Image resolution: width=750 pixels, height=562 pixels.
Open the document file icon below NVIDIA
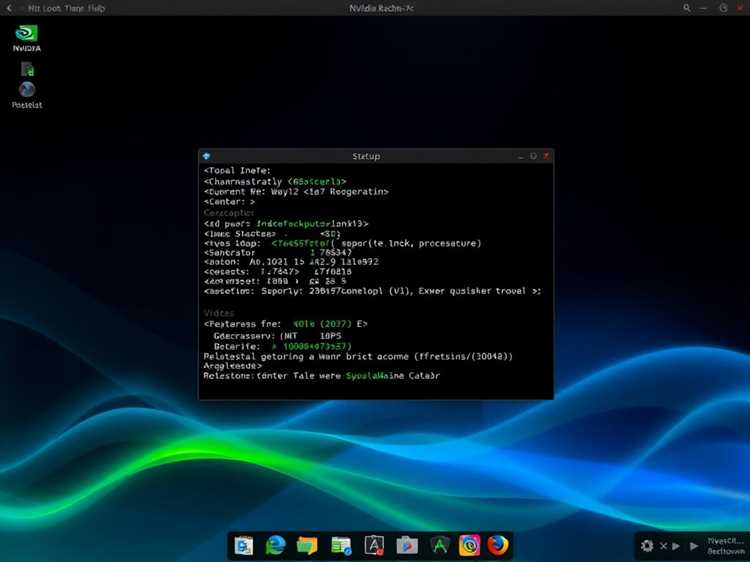27,70
